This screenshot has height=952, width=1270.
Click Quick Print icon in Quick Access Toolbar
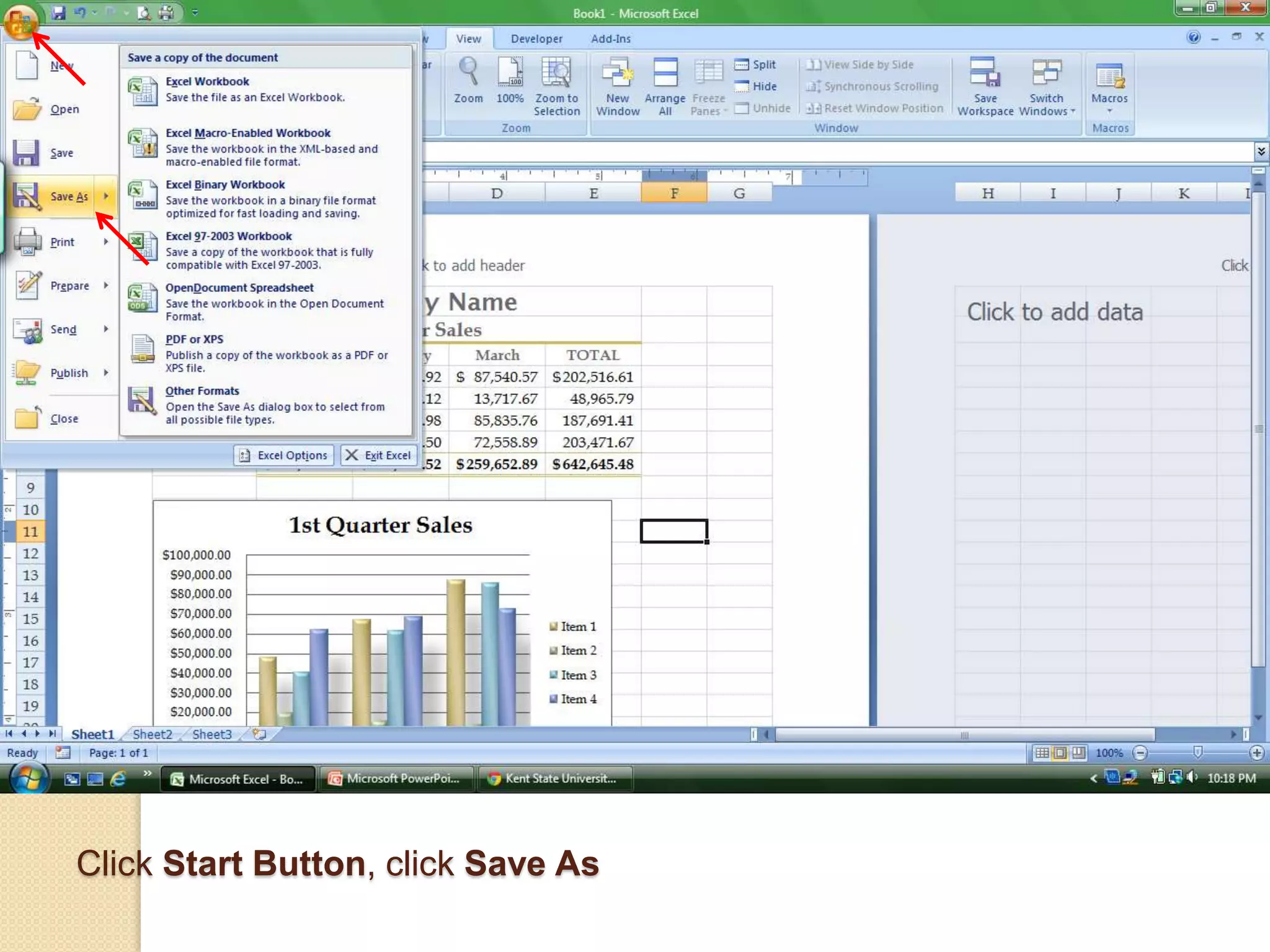167,12
